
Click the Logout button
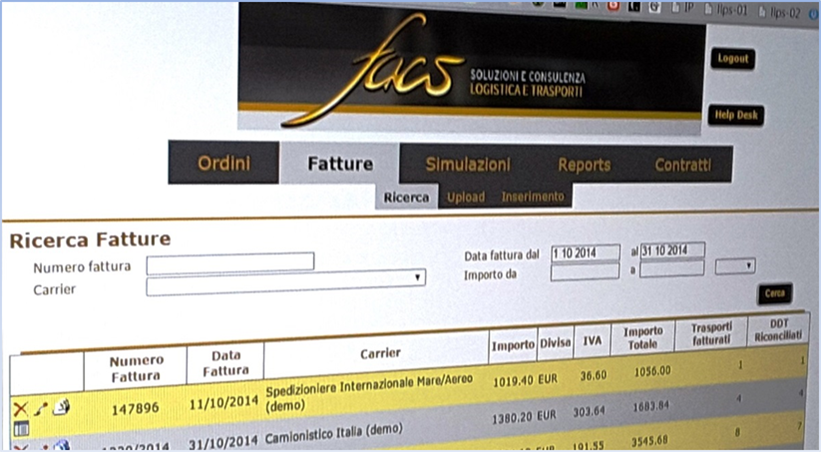(x=732, y=59)
